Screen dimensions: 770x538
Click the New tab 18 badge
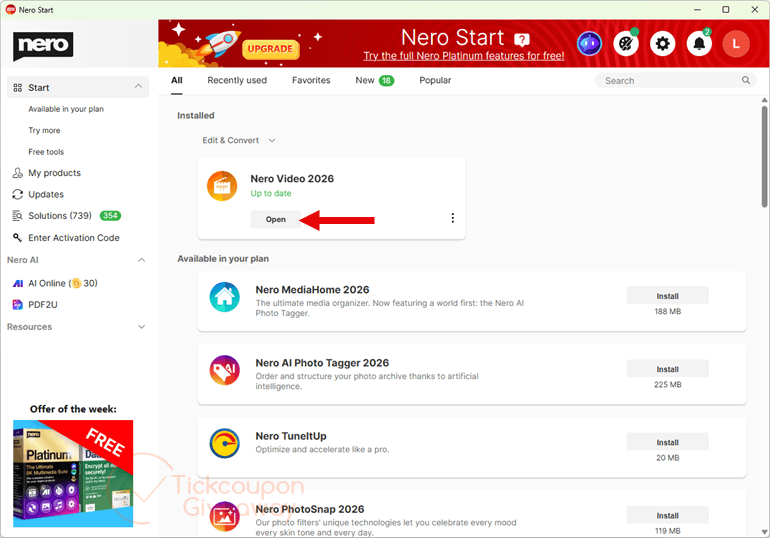point(386,81)
